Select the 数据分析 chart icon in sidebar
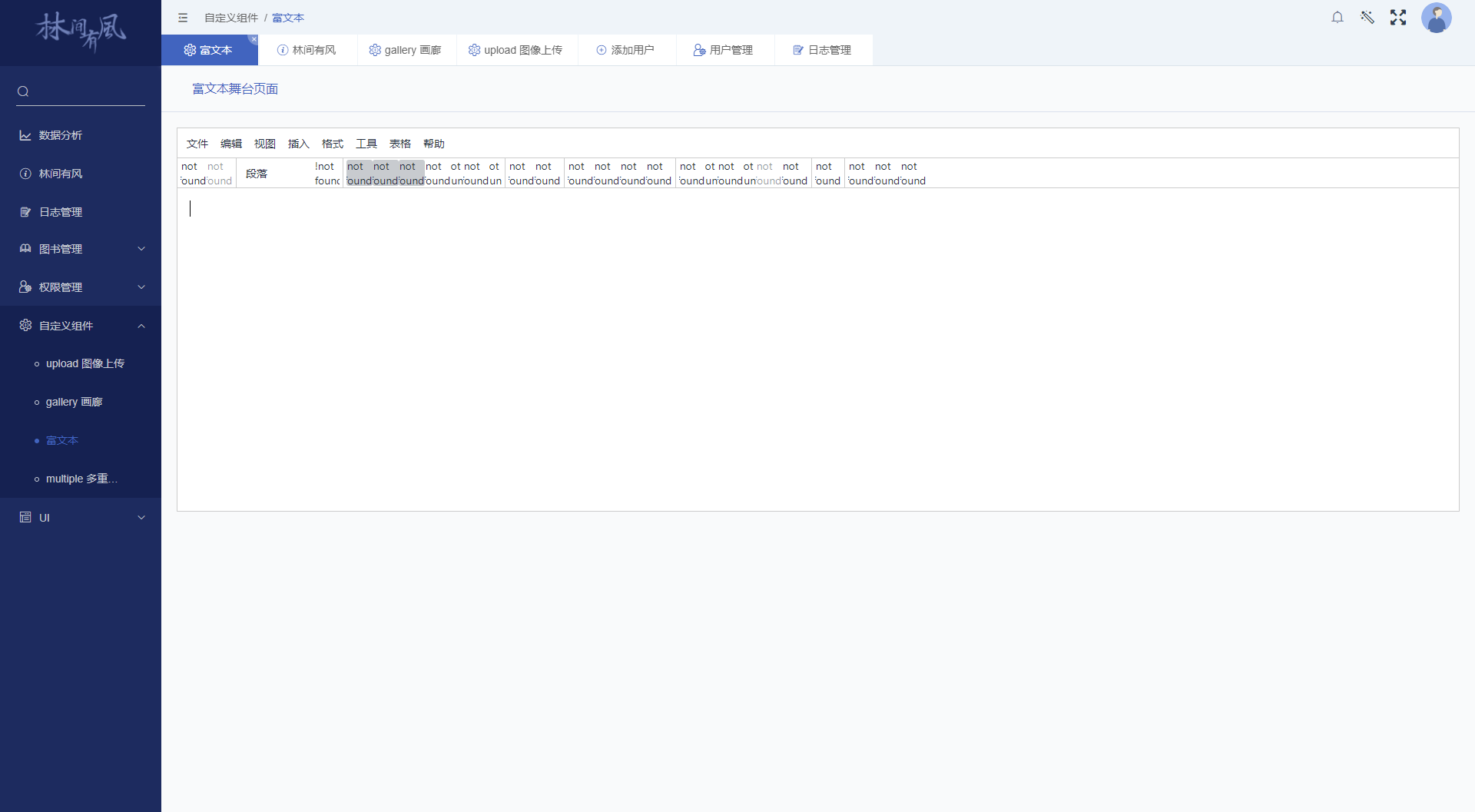Viewport: 1475px width, 812px height. (25, 135)
